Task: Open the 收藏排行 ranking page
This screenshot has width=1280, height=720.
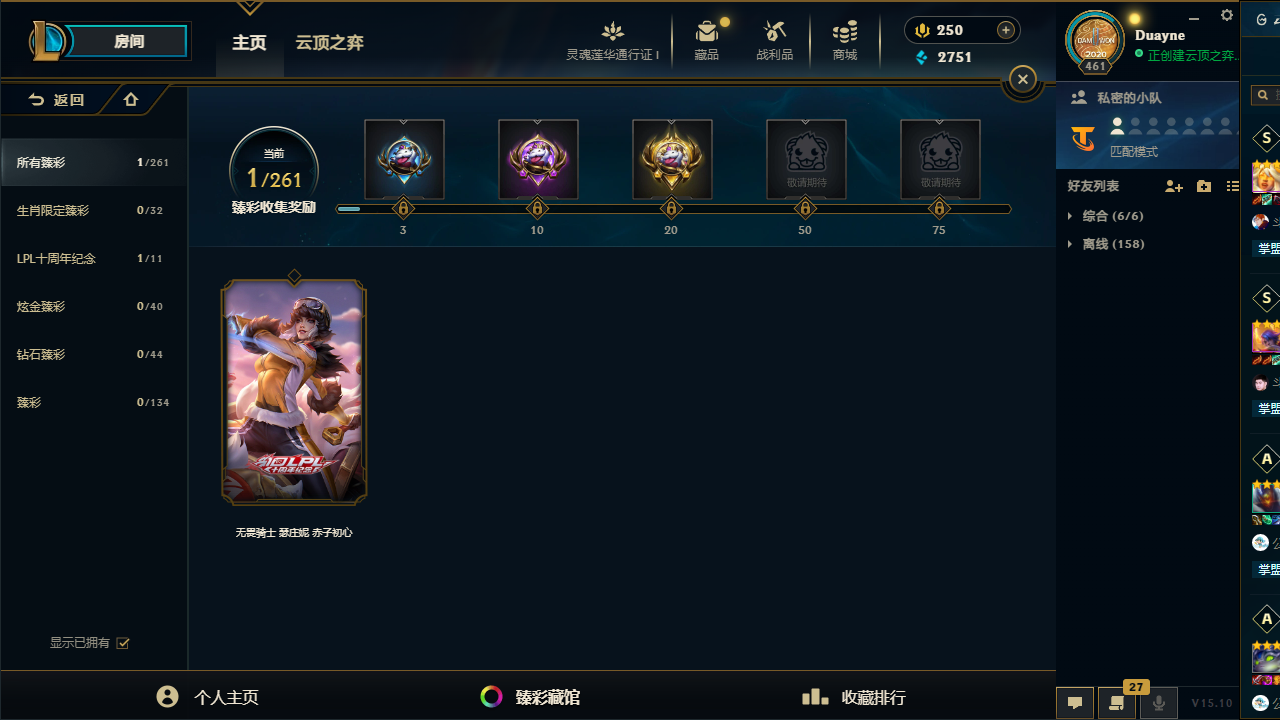Action: pyautogui.click(x=854, y=697)
